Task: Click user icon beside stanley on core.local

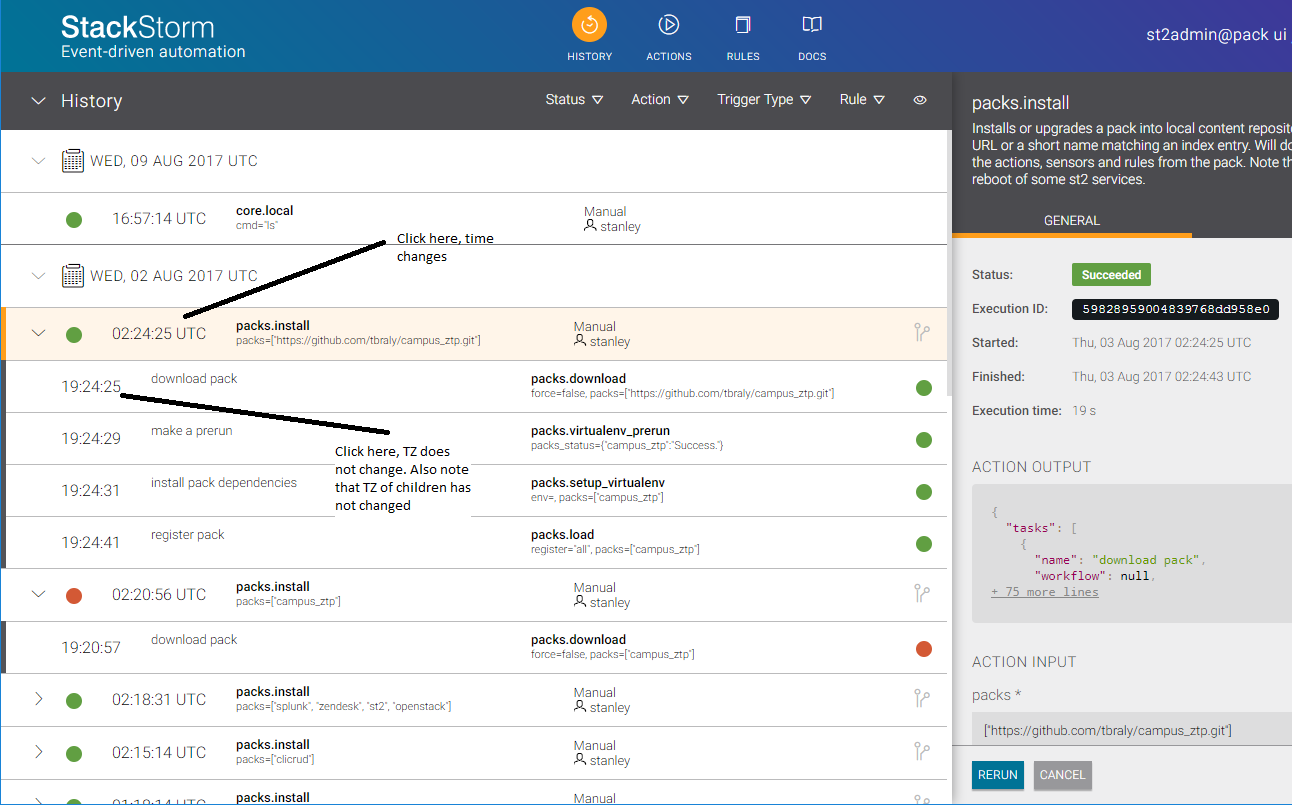Action: (590, 227)
